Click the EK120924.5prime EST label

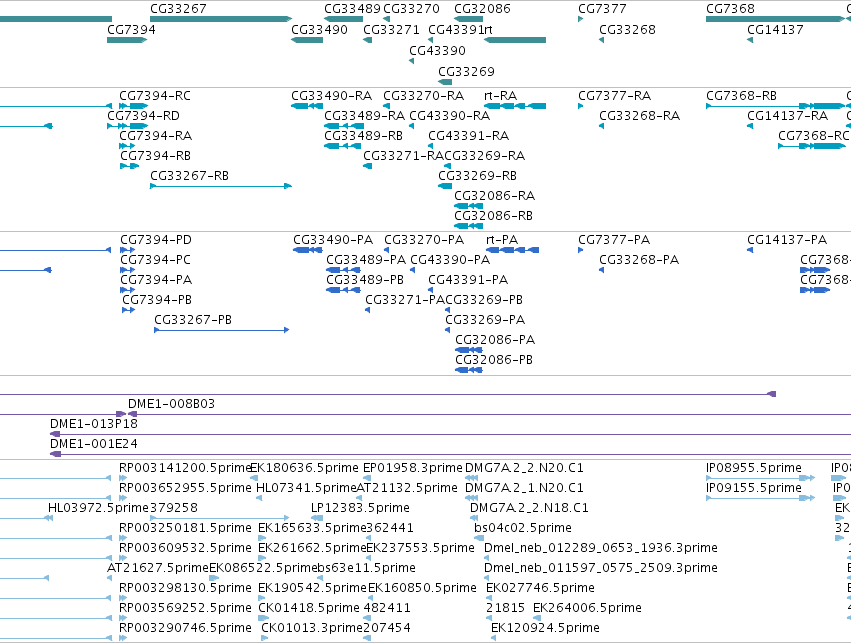tap(545, 628)
